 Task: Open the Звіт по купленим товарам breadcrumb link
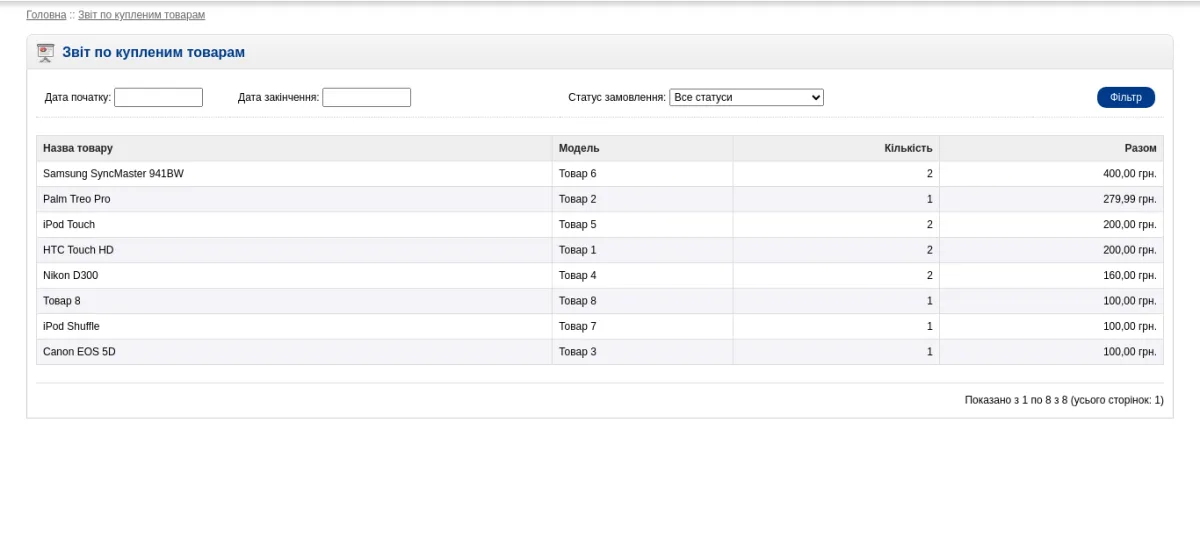click(x=141, y=15)
